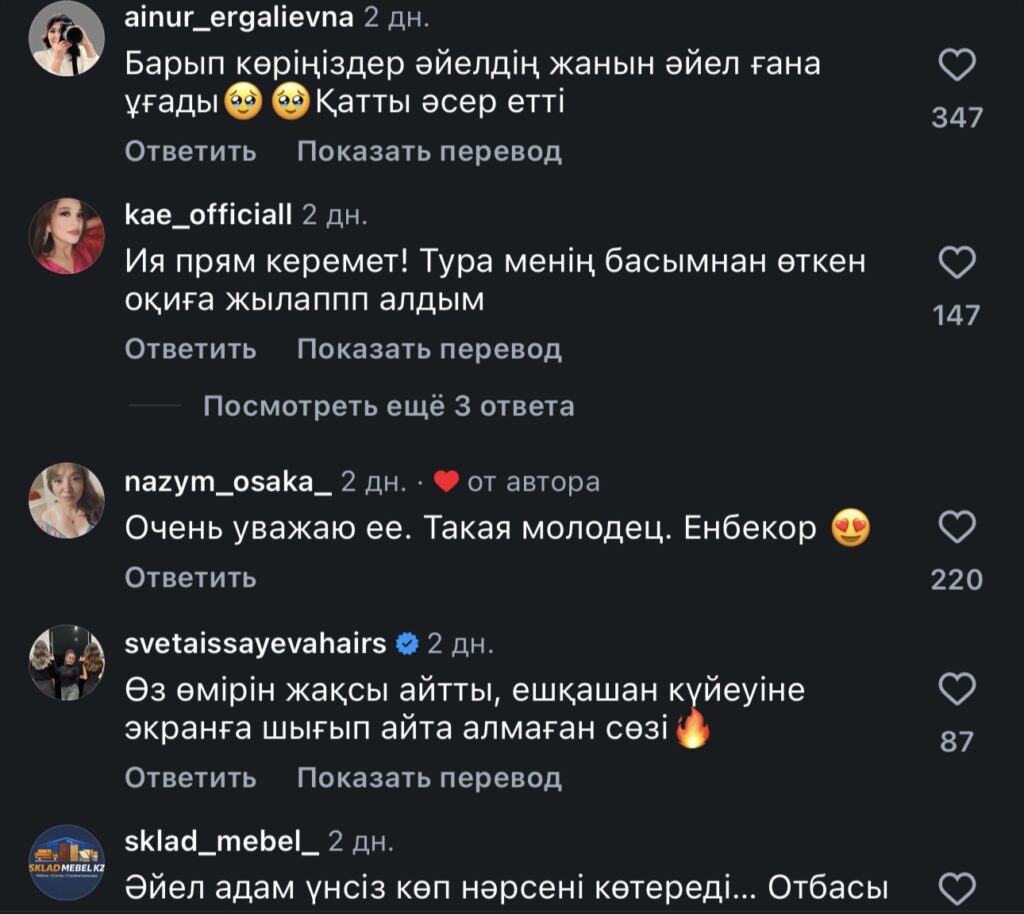Expand «Посмотреть ещё 3 ответа» replies

point(388,406)
